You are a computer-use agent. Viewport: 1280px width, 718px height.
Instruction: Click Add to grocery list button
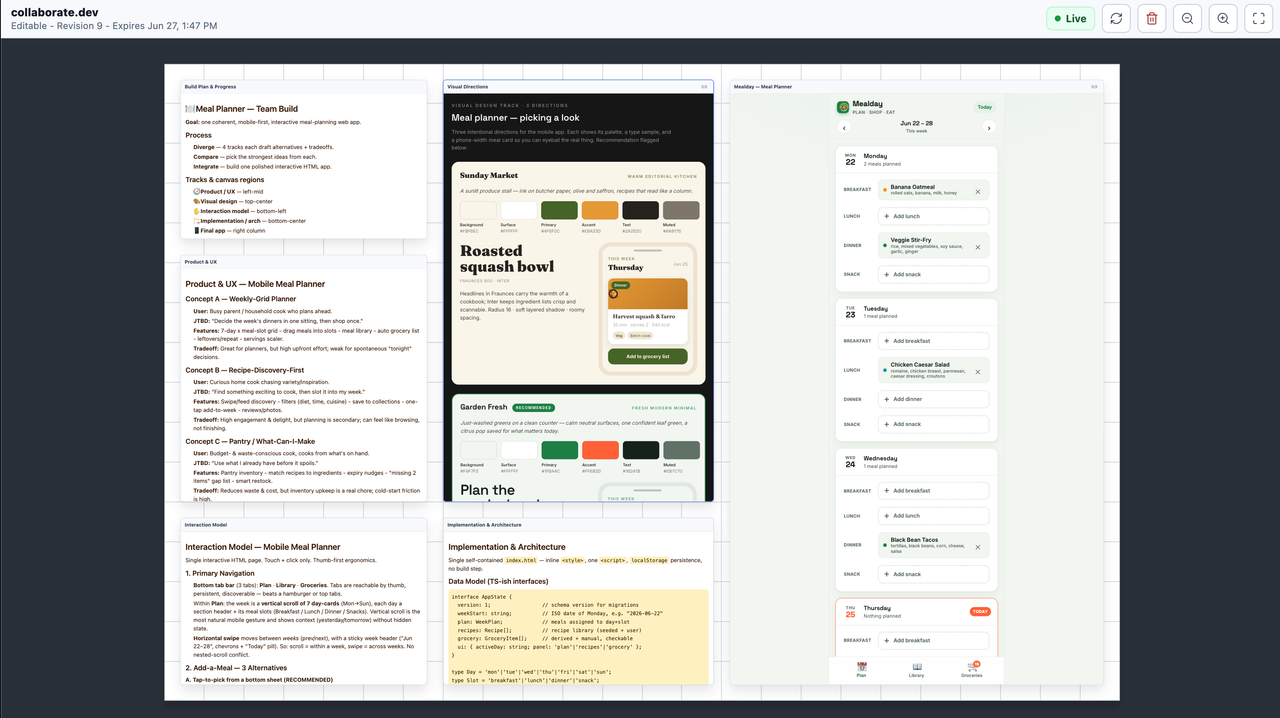pos(647,356)
